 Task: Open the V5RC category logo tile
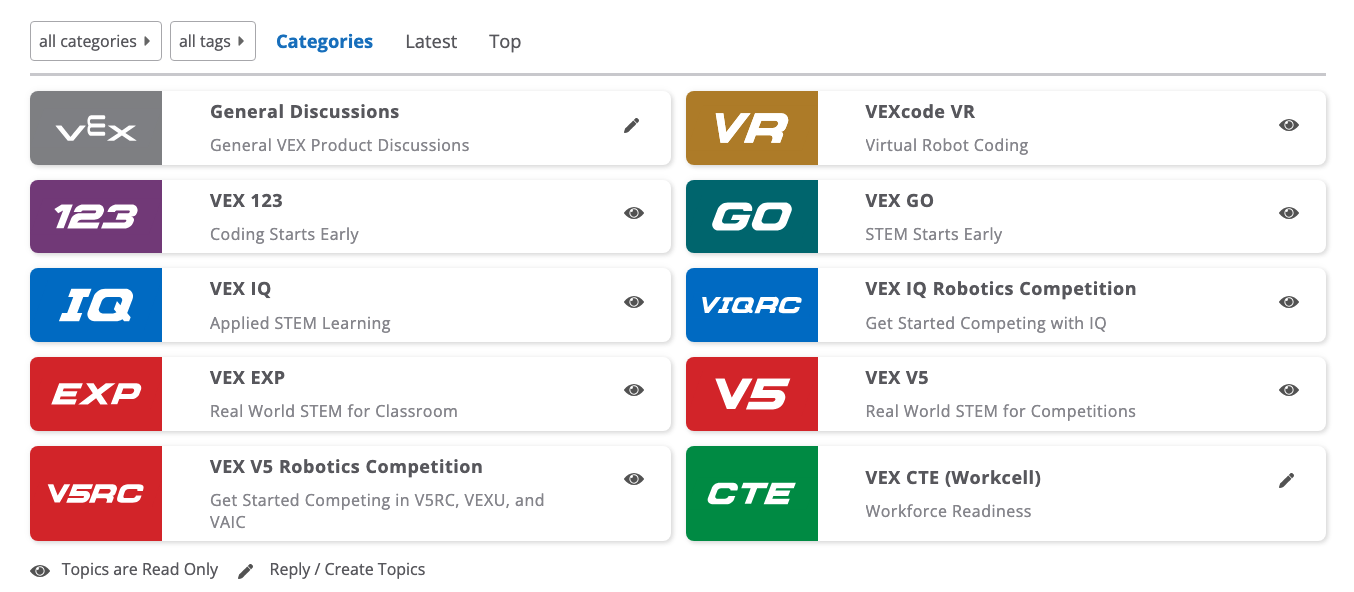(x=96, y=493)
